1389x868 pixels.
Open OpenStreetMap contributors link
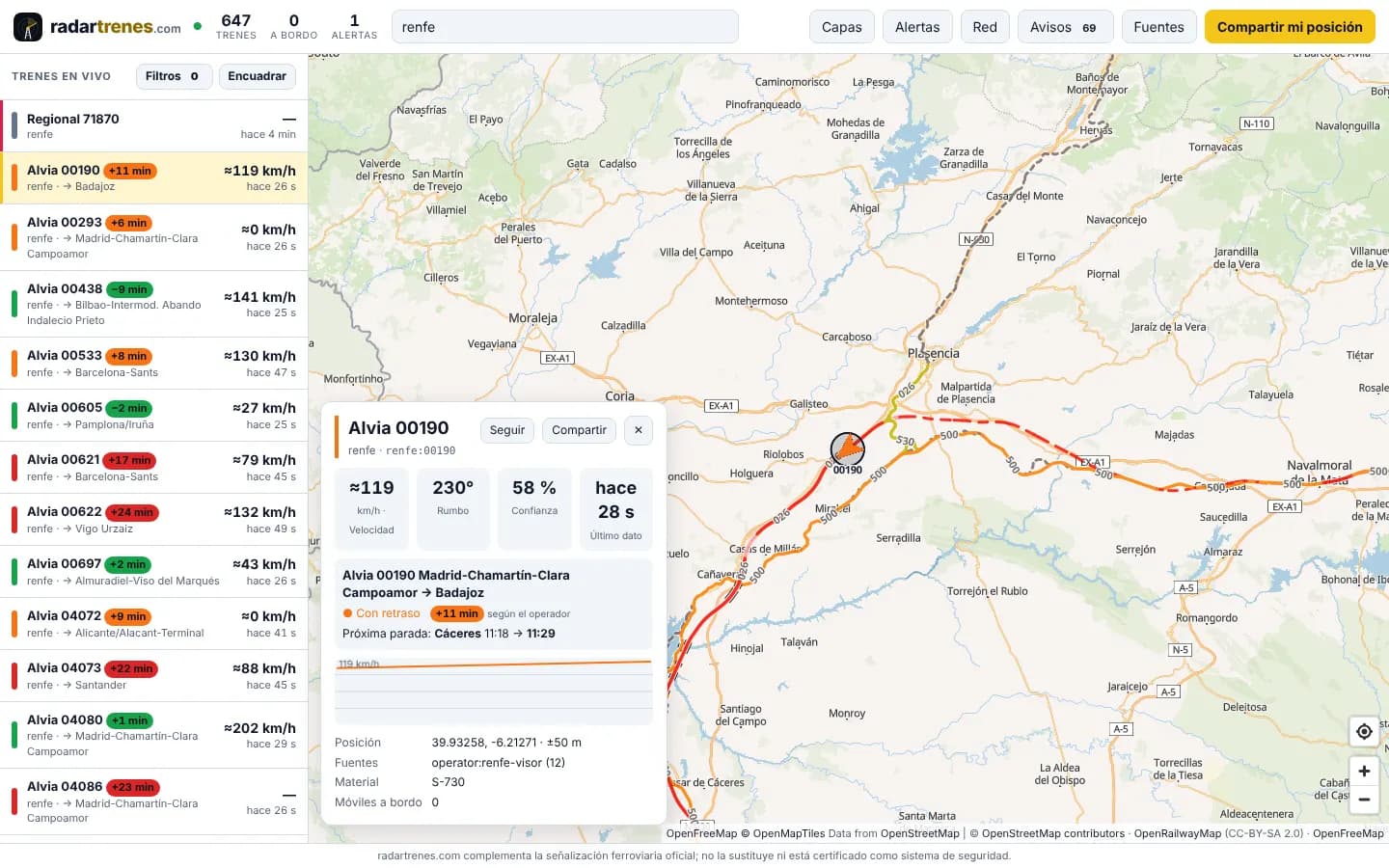[1053, 833]
